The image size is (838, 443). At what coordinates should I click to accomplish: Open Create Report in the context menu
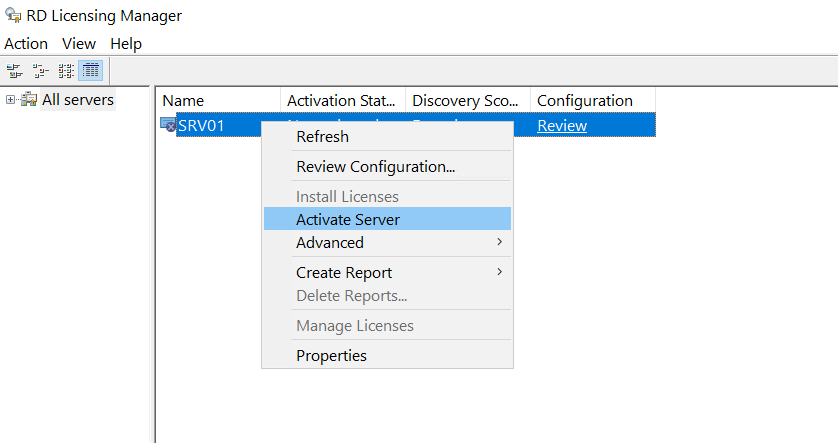(387, 273)
